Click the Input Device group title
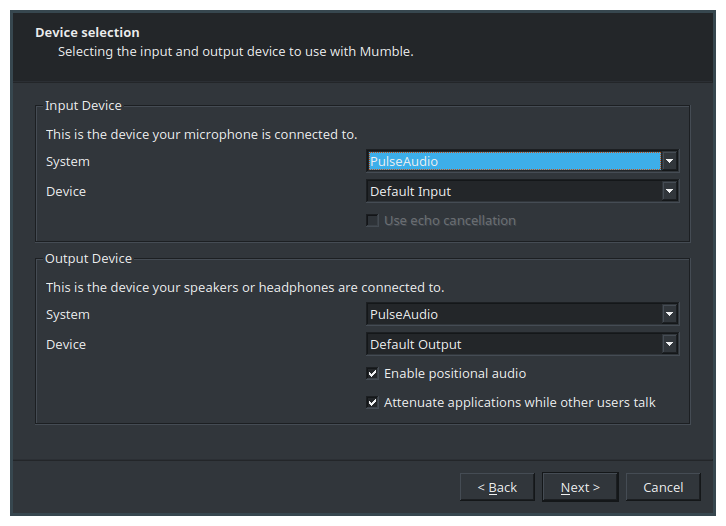Image resolution: width=726 pixels, height=526 pixels. [83, 106]
